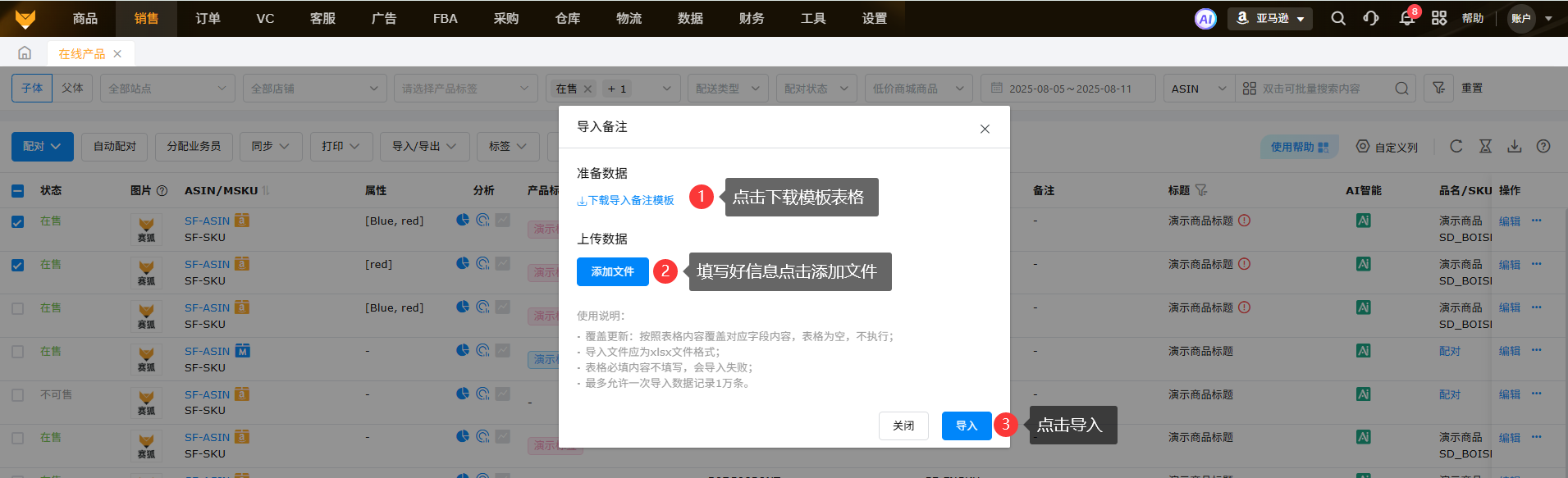Expand the 请选择产品标签 selector
This screenshot has height=478, width=1568.
pyautogui.click(x=465, y=88)
